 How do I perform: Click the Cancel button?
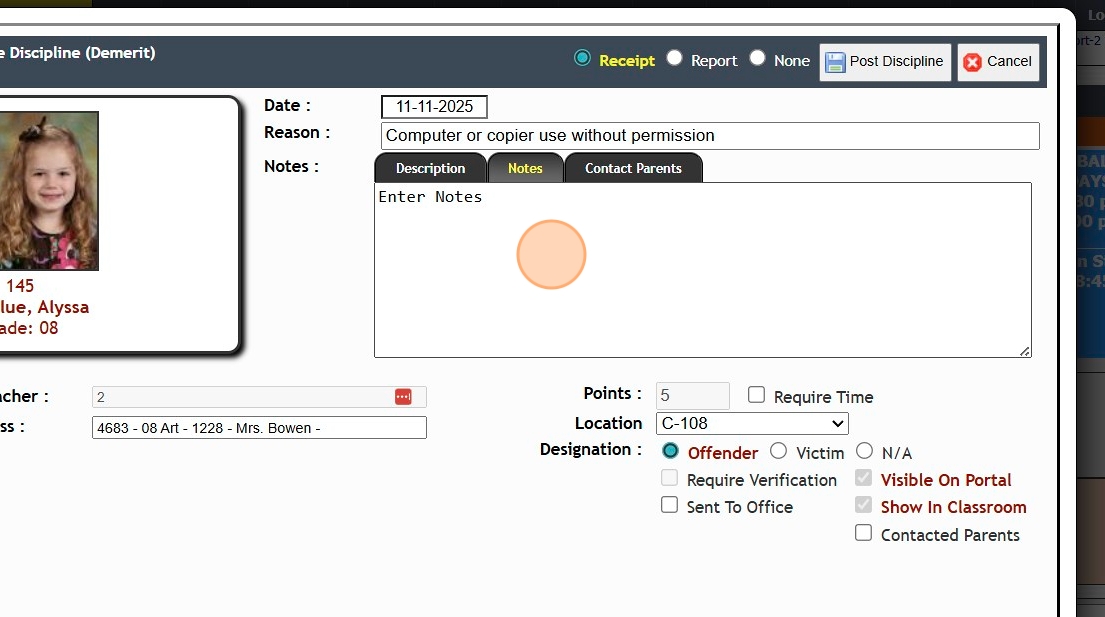point(998,62)
